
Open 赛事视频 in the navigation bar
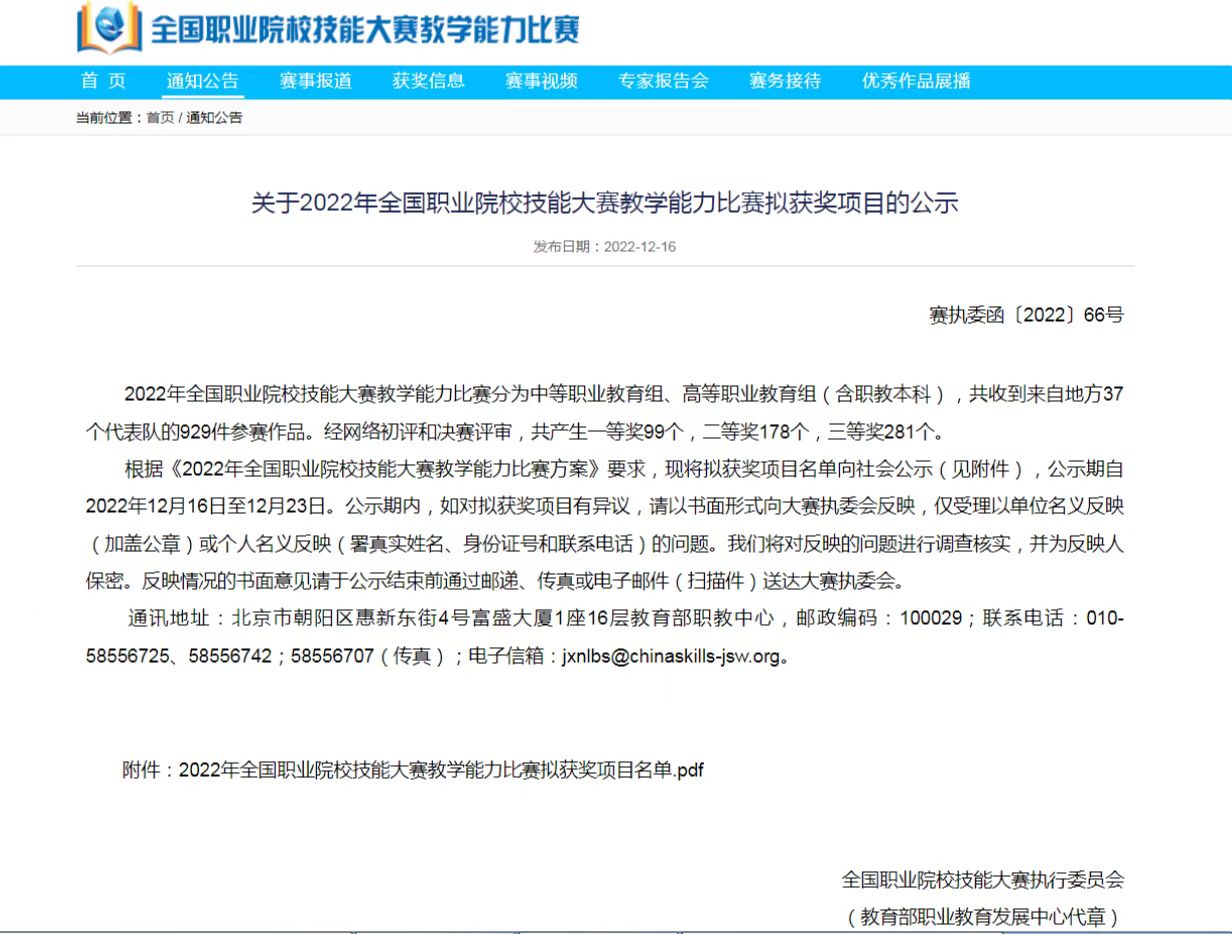[542, 81]
